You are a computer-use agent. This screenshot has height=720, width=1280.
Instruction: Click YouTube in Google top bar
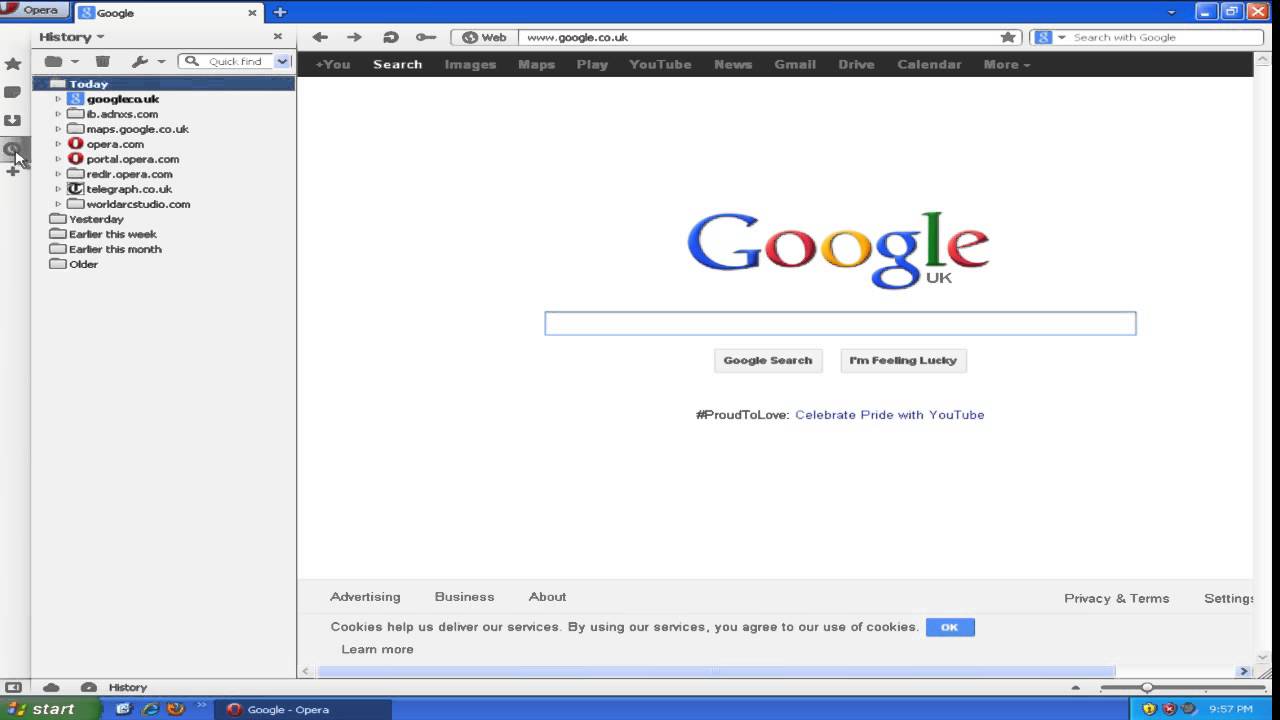coord(660,64)
